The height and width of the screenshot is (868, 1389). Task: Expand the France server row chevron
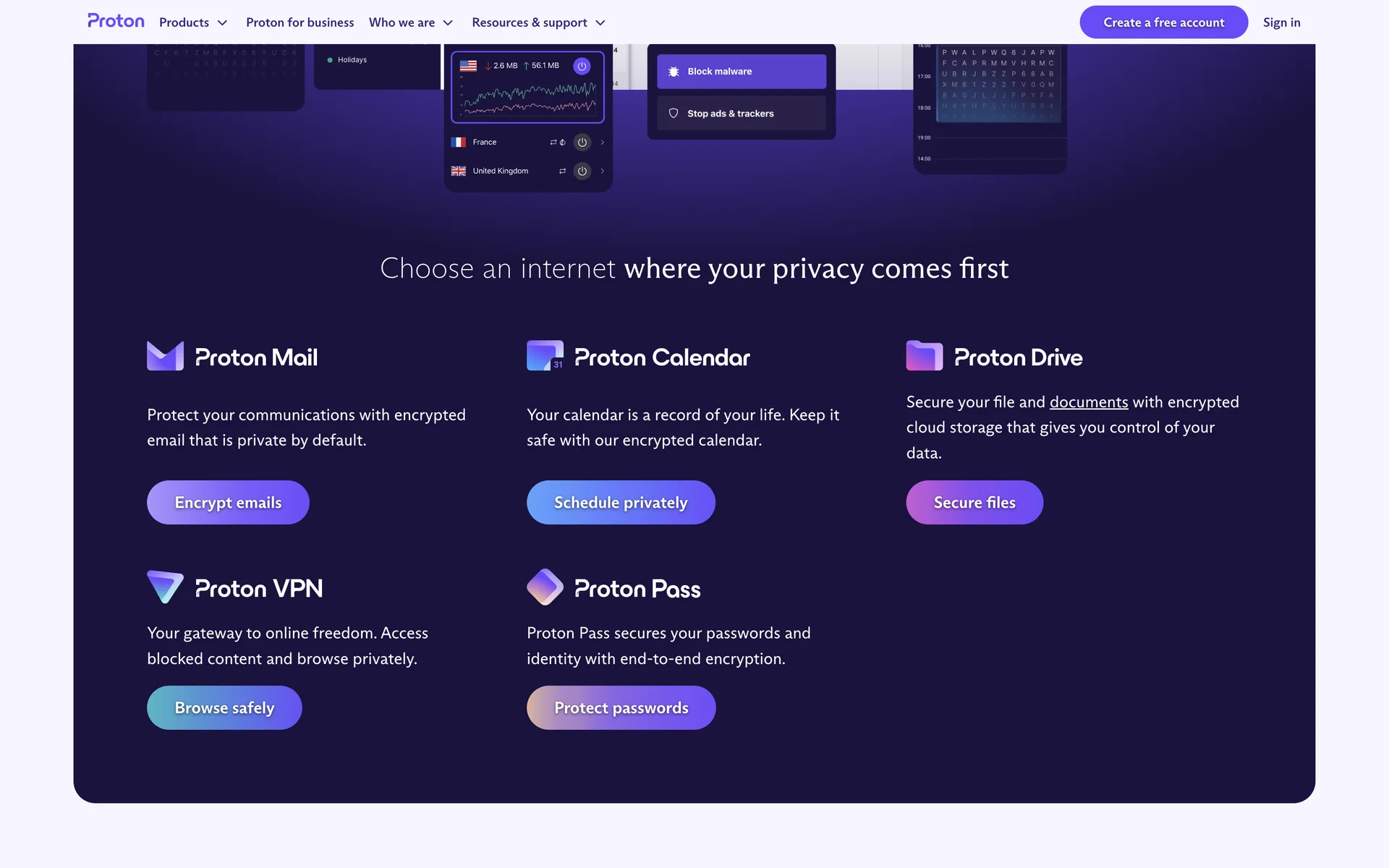[x=602, y=142]
